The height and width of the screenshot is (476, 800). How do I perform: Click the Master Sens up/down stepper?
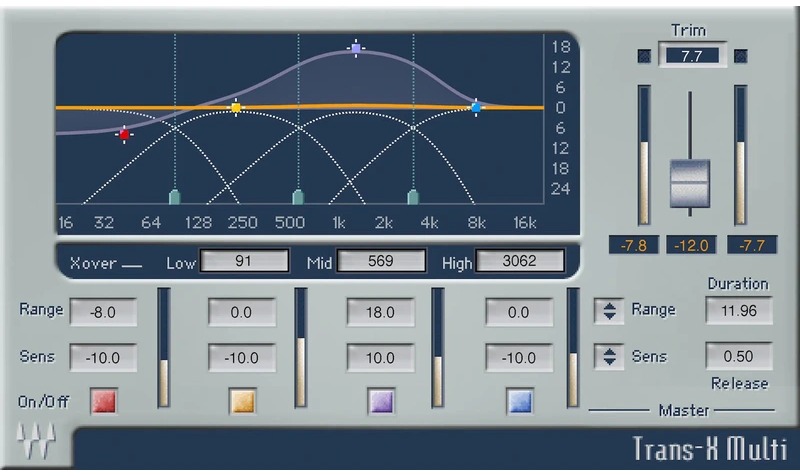[609, 356]
